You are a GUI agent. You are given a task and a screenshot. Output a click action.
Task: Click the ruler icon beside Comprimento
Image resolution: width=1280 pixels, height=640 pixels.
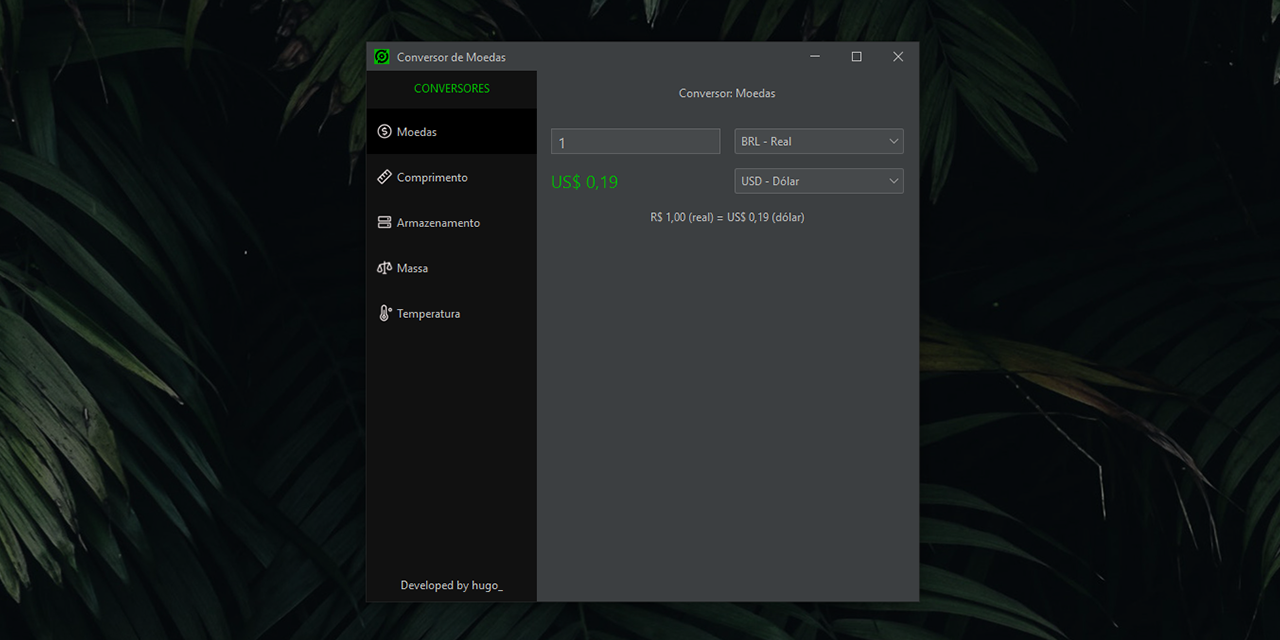(x=384, y=177)
